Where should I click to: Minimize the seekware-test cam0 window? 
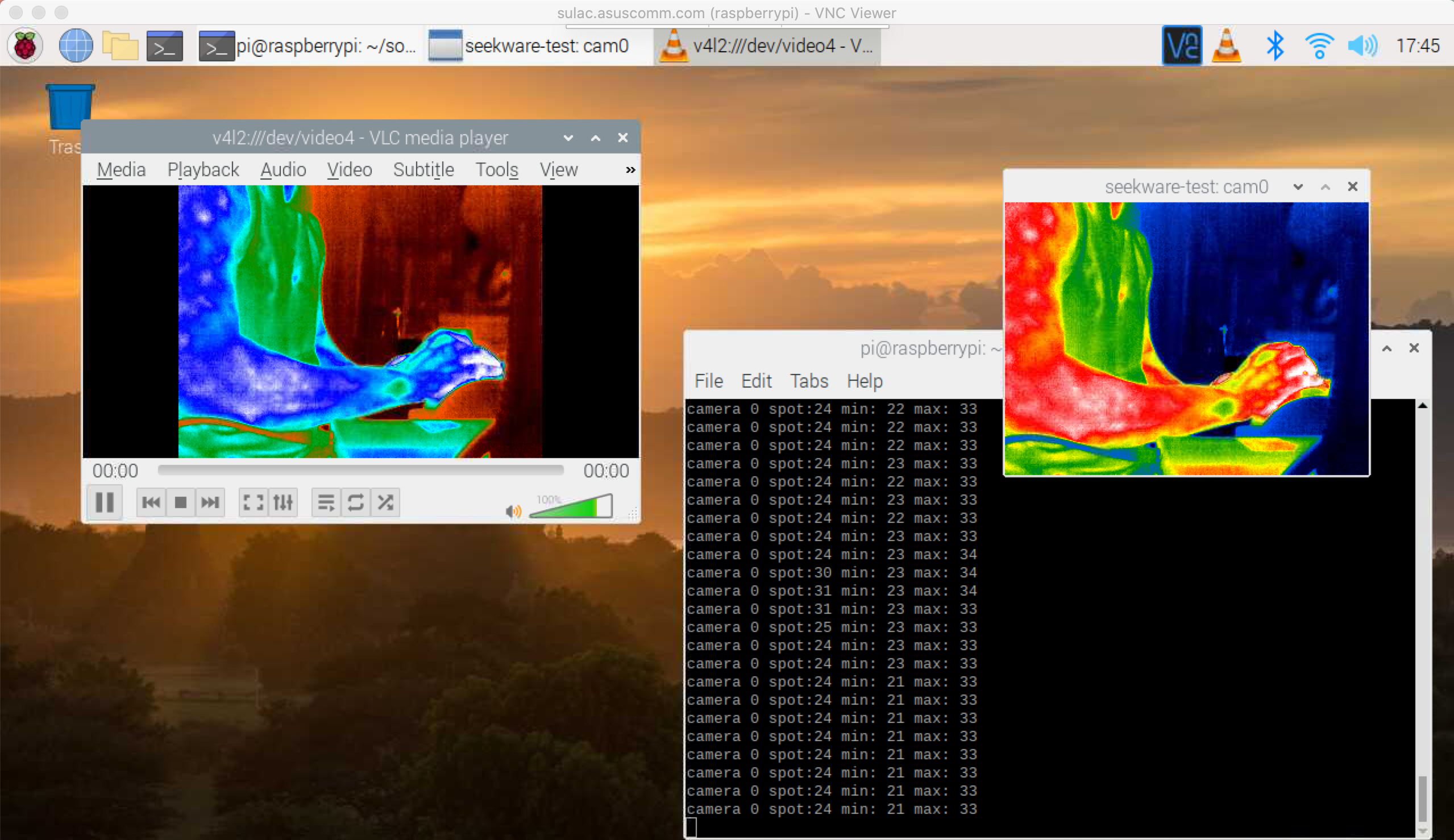coord(1298,186)
